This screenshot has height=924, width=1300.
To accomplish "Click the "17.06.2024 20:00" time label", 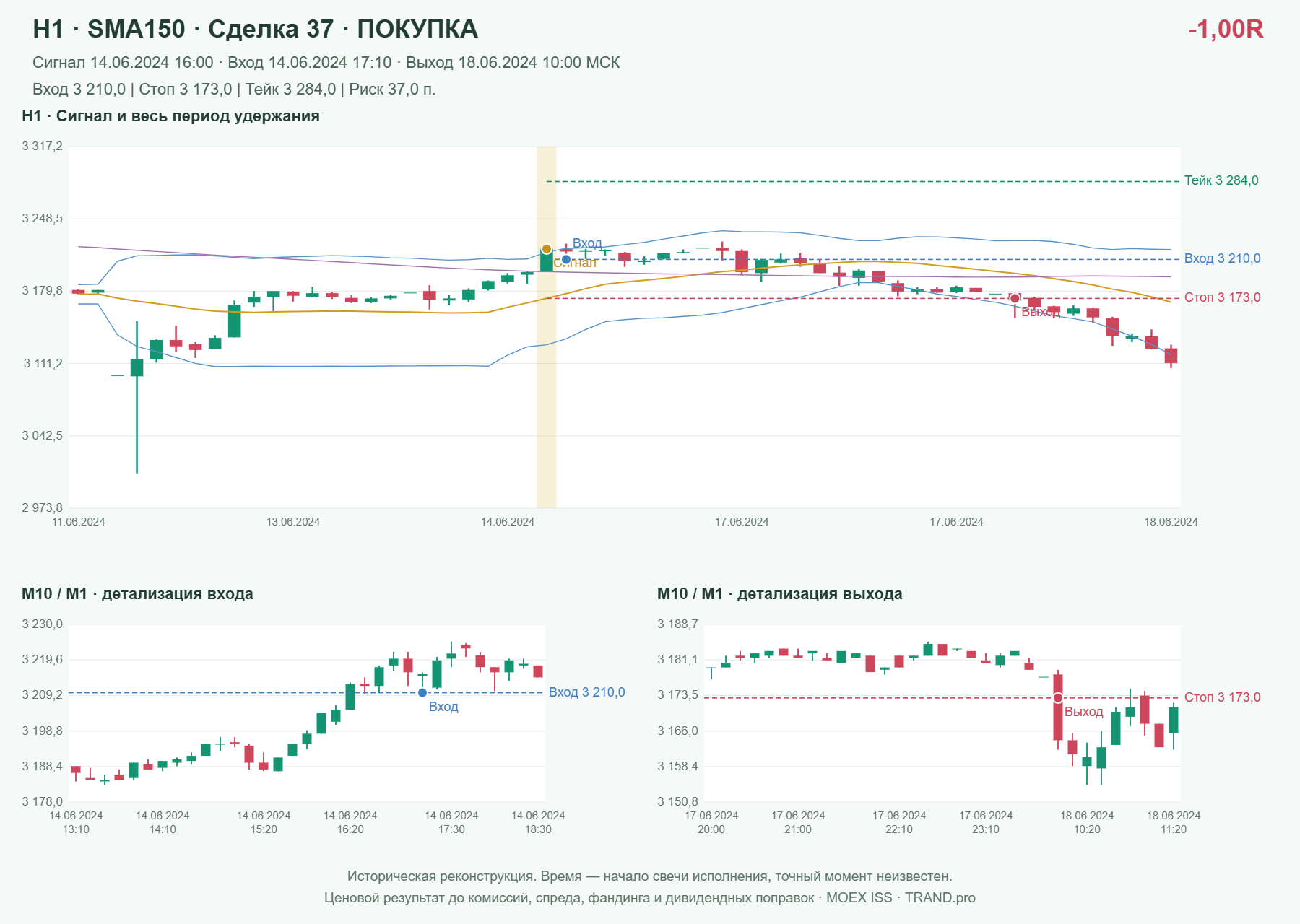I will tap(711, 822).
